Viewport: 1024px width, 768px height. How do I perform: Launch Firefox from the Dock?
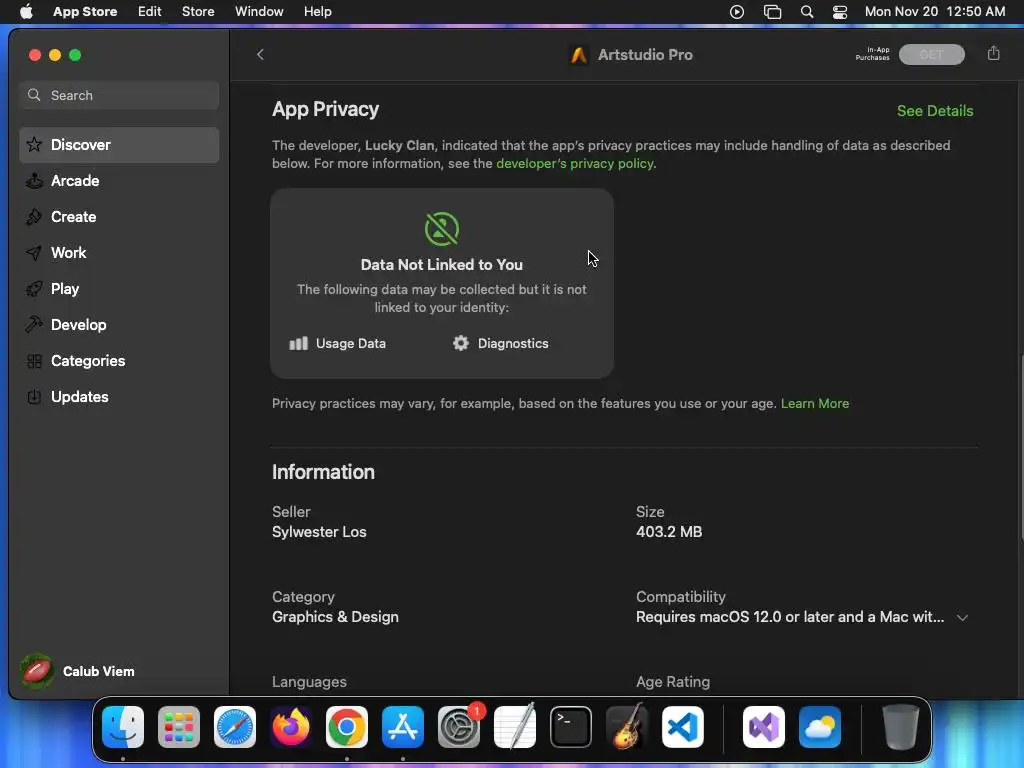[x=291, y=727]
